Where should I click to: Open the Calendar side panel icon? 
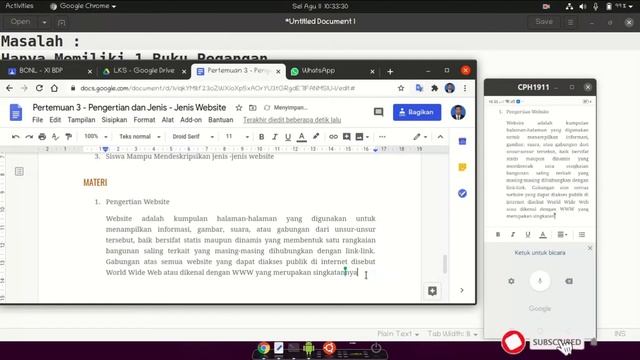[462, 141]
